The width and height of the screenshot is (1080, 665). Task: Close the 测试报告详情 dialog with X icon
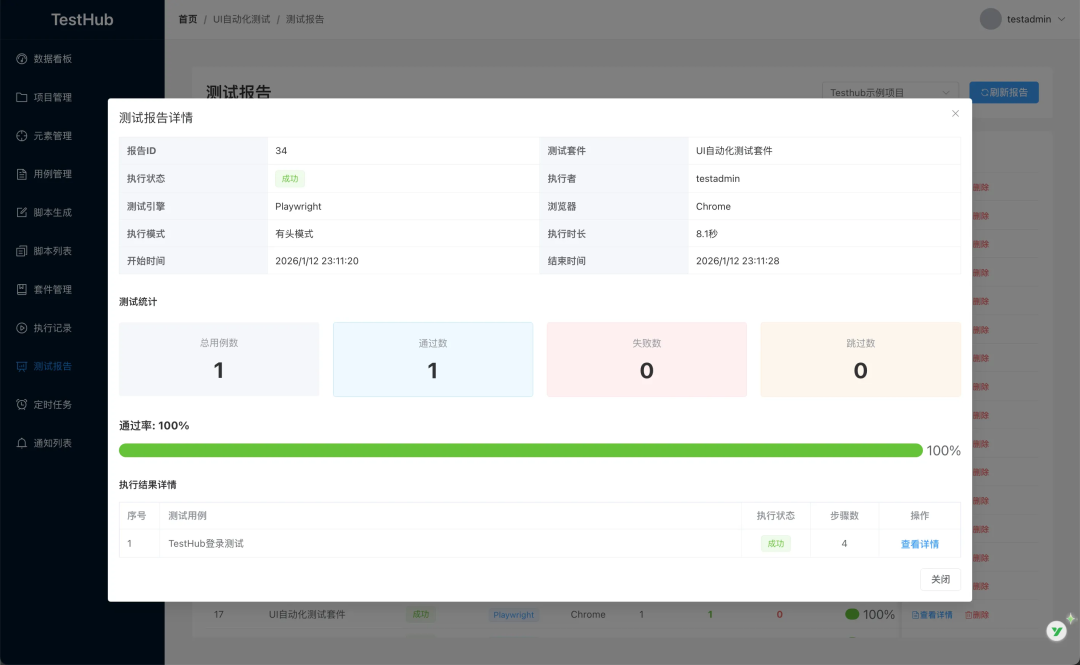(x=955, y=114)
